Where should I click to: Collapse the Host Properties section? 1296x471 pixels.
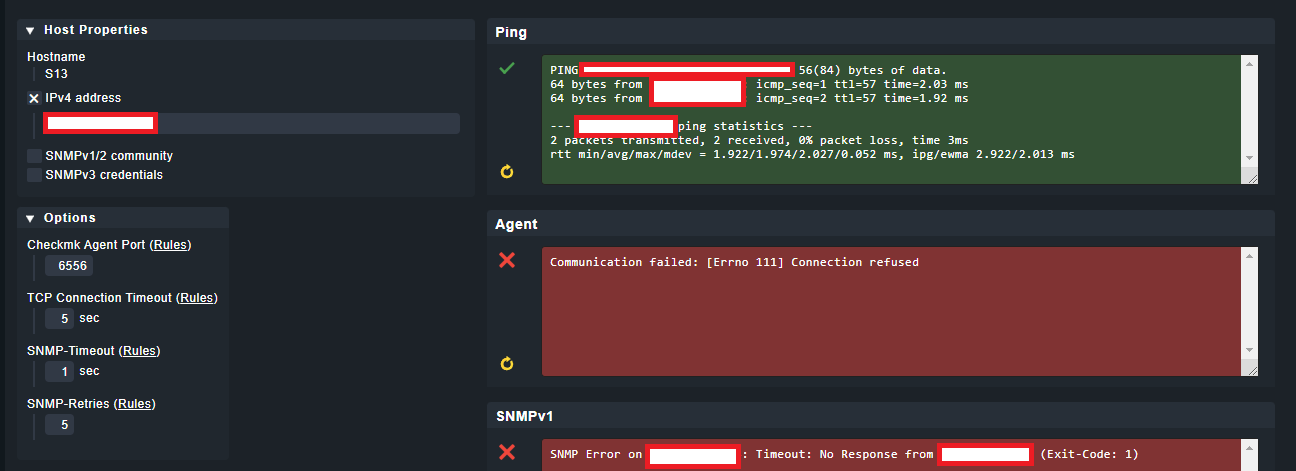pos(30,30)
